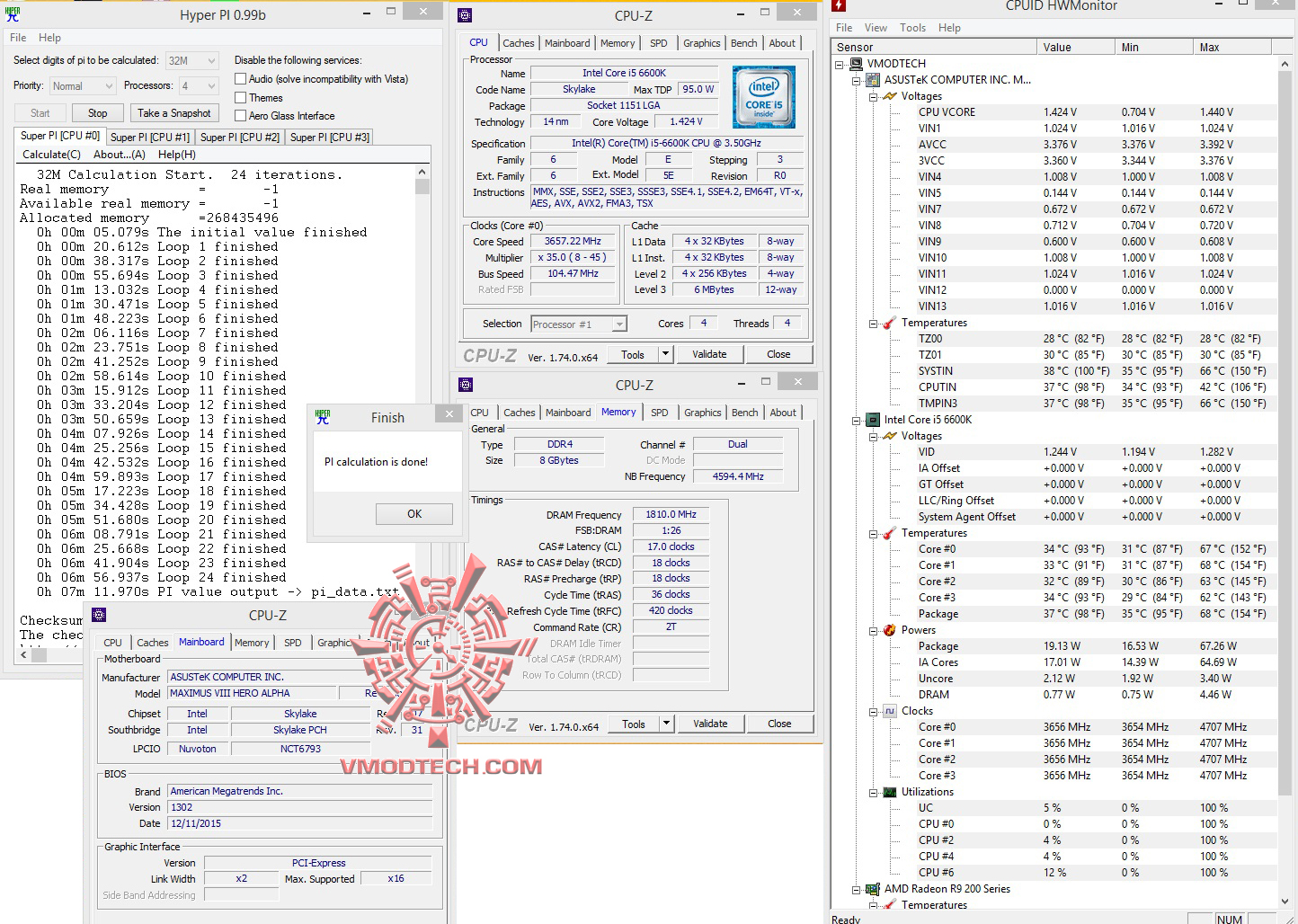Collapse the VMODTECH root node

tap(840, 64)
